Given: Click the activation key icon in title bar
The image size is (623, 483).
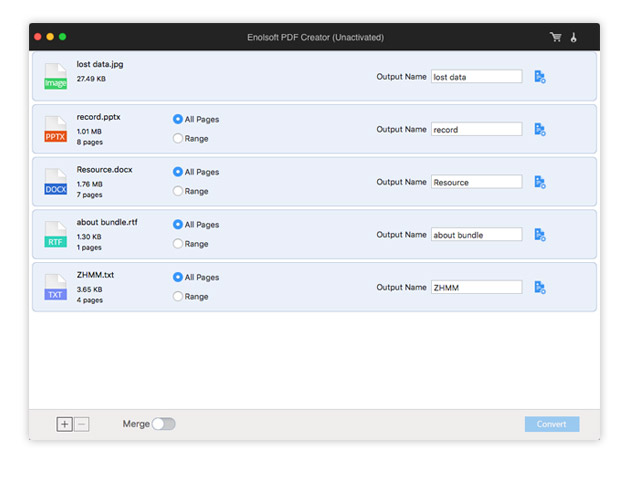Looking at the screenshot, I should click(573, 37).
